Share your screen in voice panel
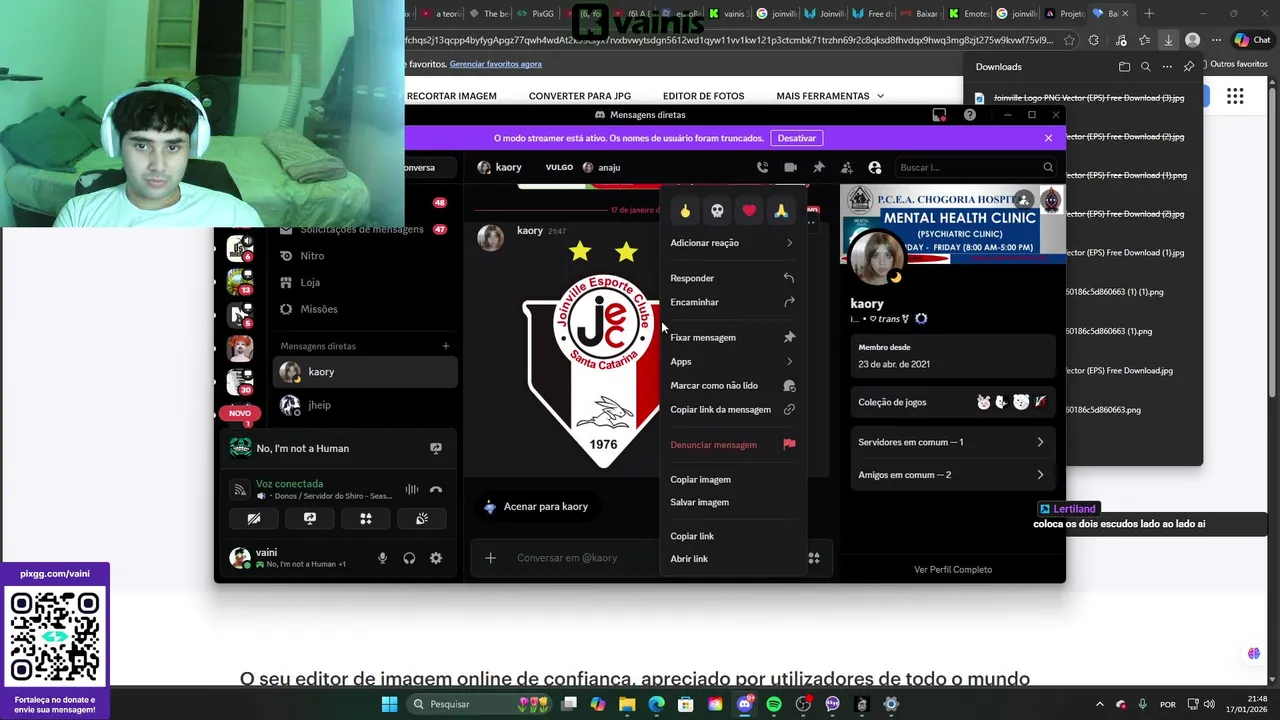This screenshot has height=720, width=1280. click(x=310, y=518)
